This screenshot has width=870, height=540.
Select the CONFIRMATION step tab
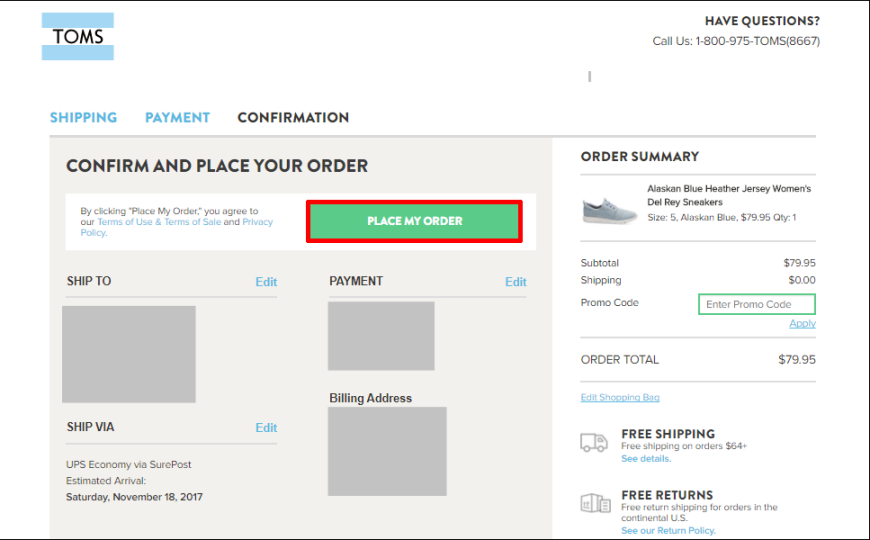pyautogui.click(x=293, y=118)
